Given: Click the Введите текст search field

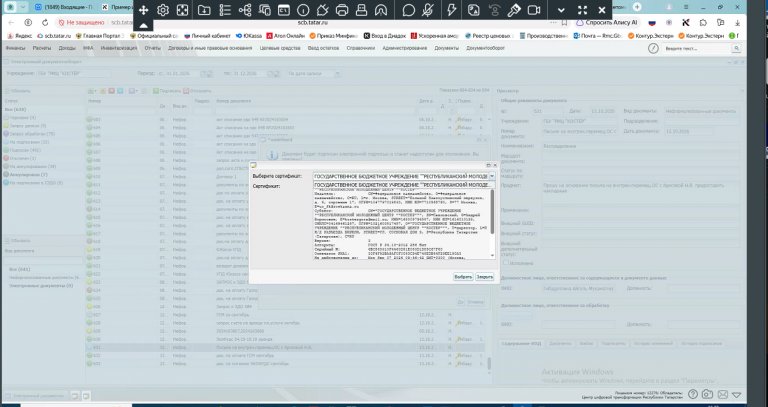Looking at the screenshot, I should tap(696, 48).
